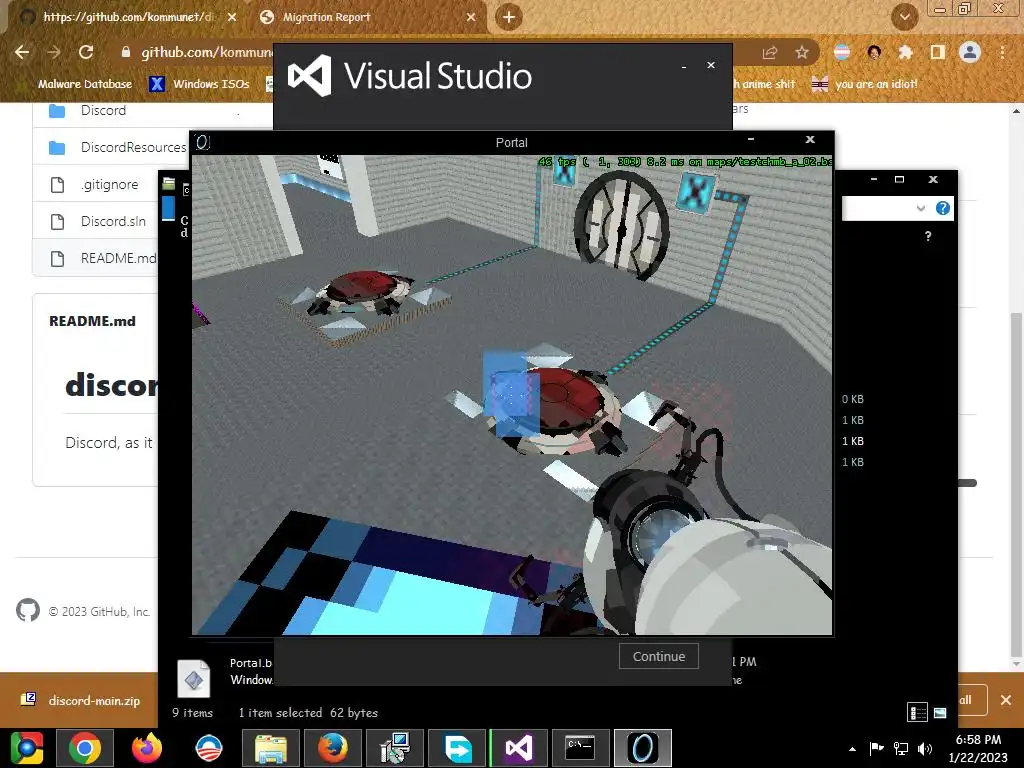Open Visual Studio from the taskbar
Image resolution: width=1024 pixels, height=768 pixels.
[x=519, y=748]
